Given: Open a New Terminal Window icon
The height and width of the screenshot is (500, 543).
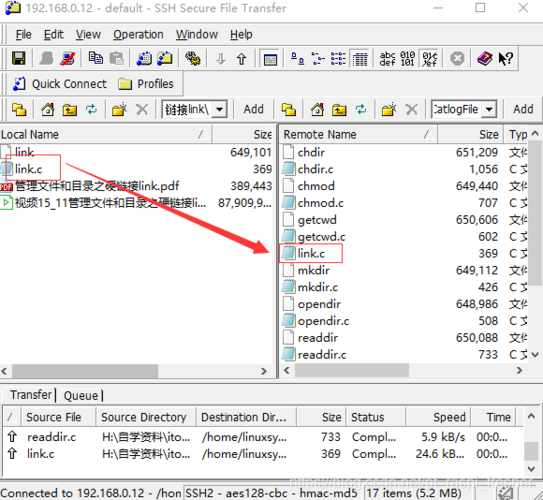Looking at the screenshot, I should click(144, 58).
